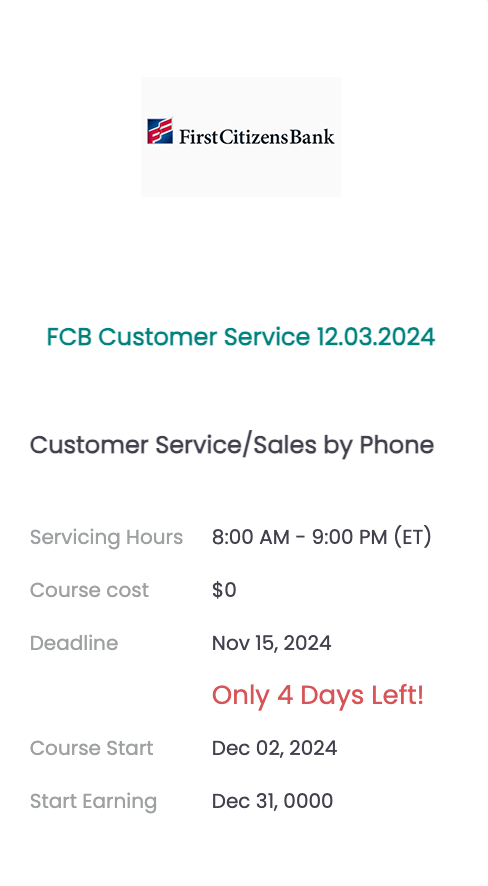Screen dimensions: 488x886
Task: Click the Start Earning label
Action: [x=93, y=801]
